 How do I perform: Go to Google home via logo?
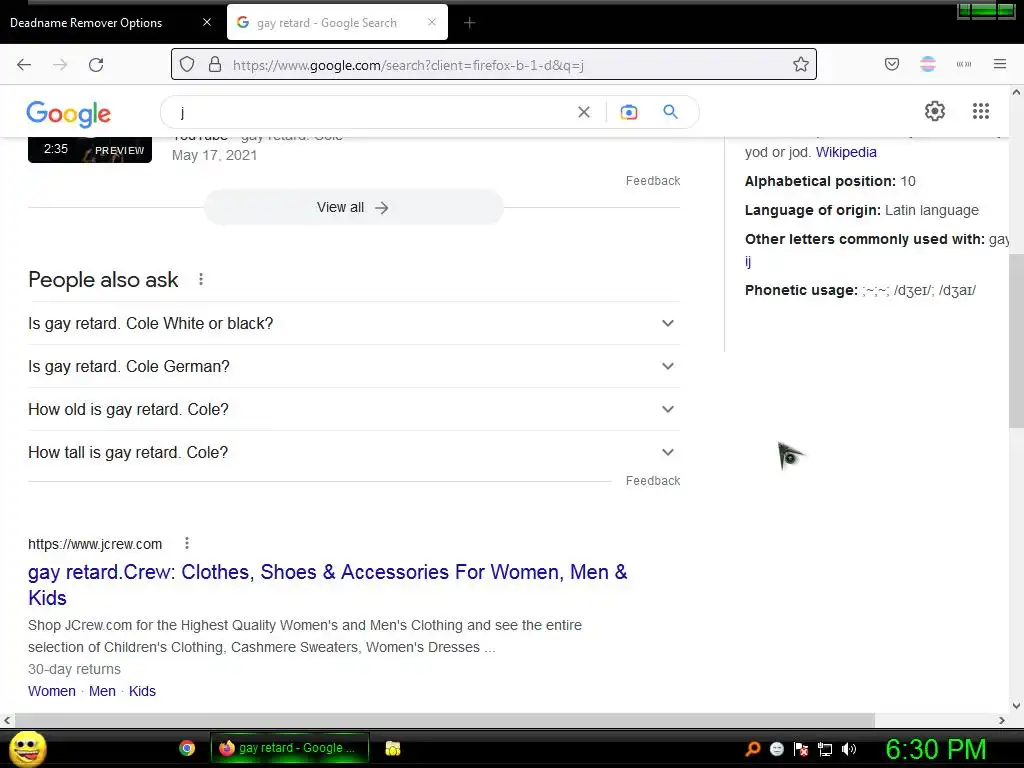click(x=69, y=114)
